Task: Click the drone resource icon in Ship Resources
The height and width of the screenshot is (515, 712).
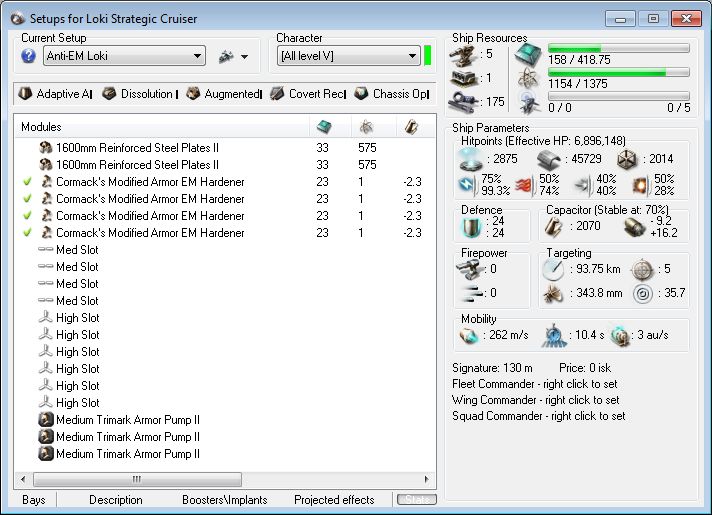Action: pyautogui.click(x=529, y=103)
